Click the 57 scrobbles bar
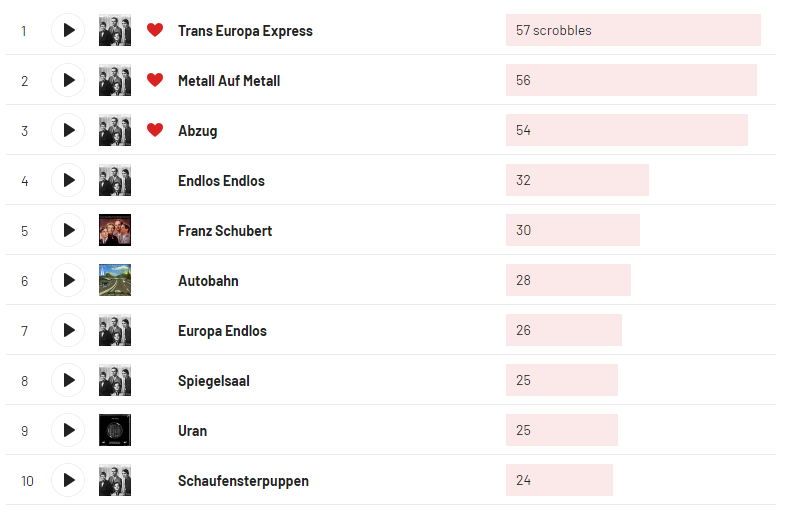Image resolution: width=793 pixels, height=516 pixels. (x=632, y=30)
